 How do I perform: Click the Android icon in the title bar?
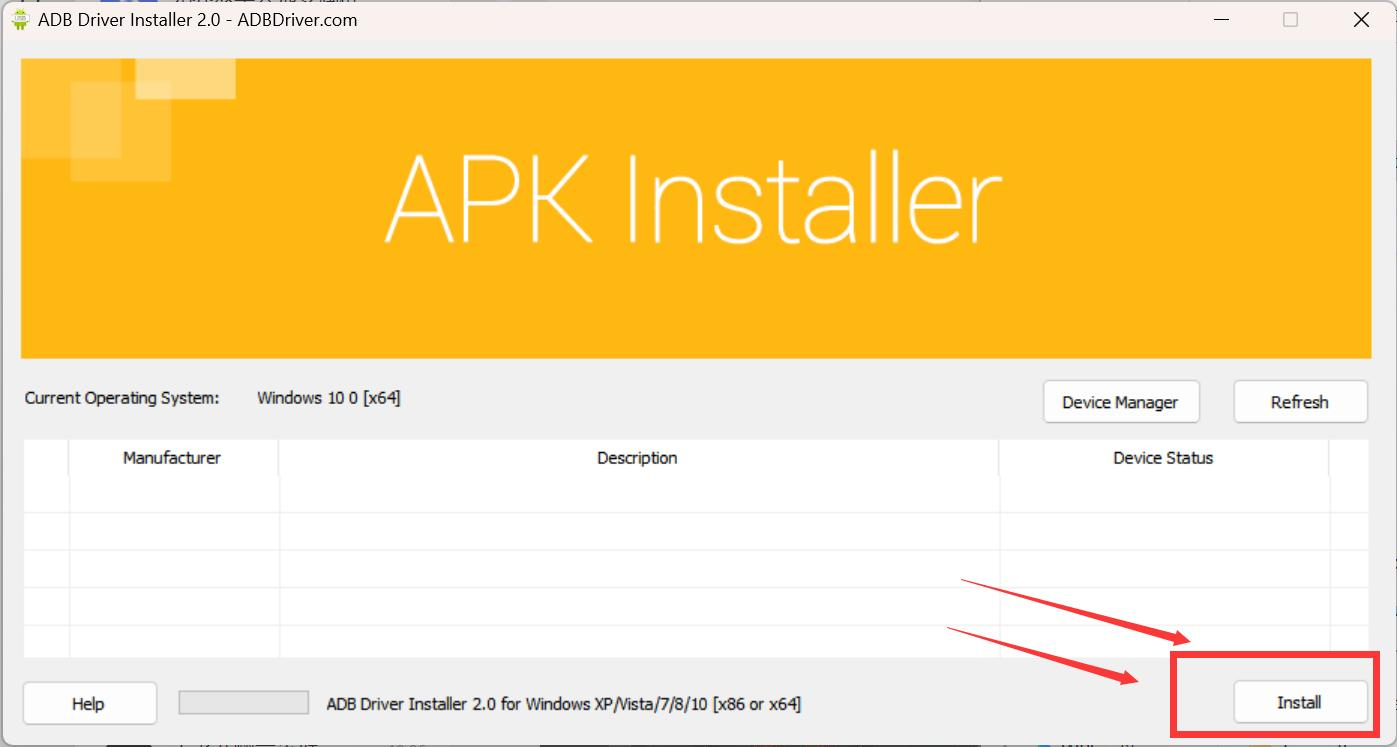[20, 19]
